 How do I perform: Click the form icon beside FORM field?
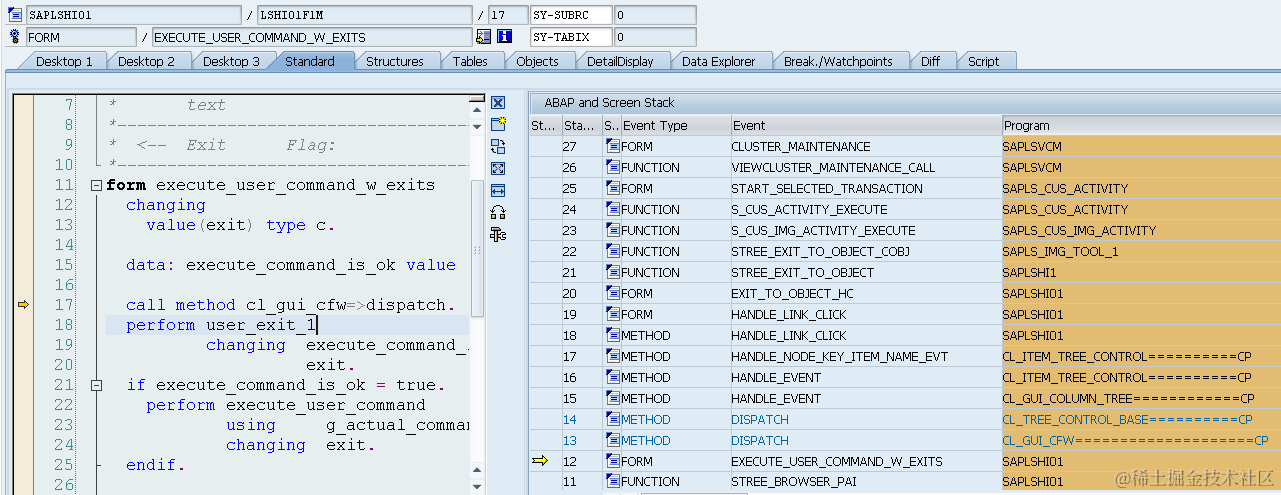14,37
